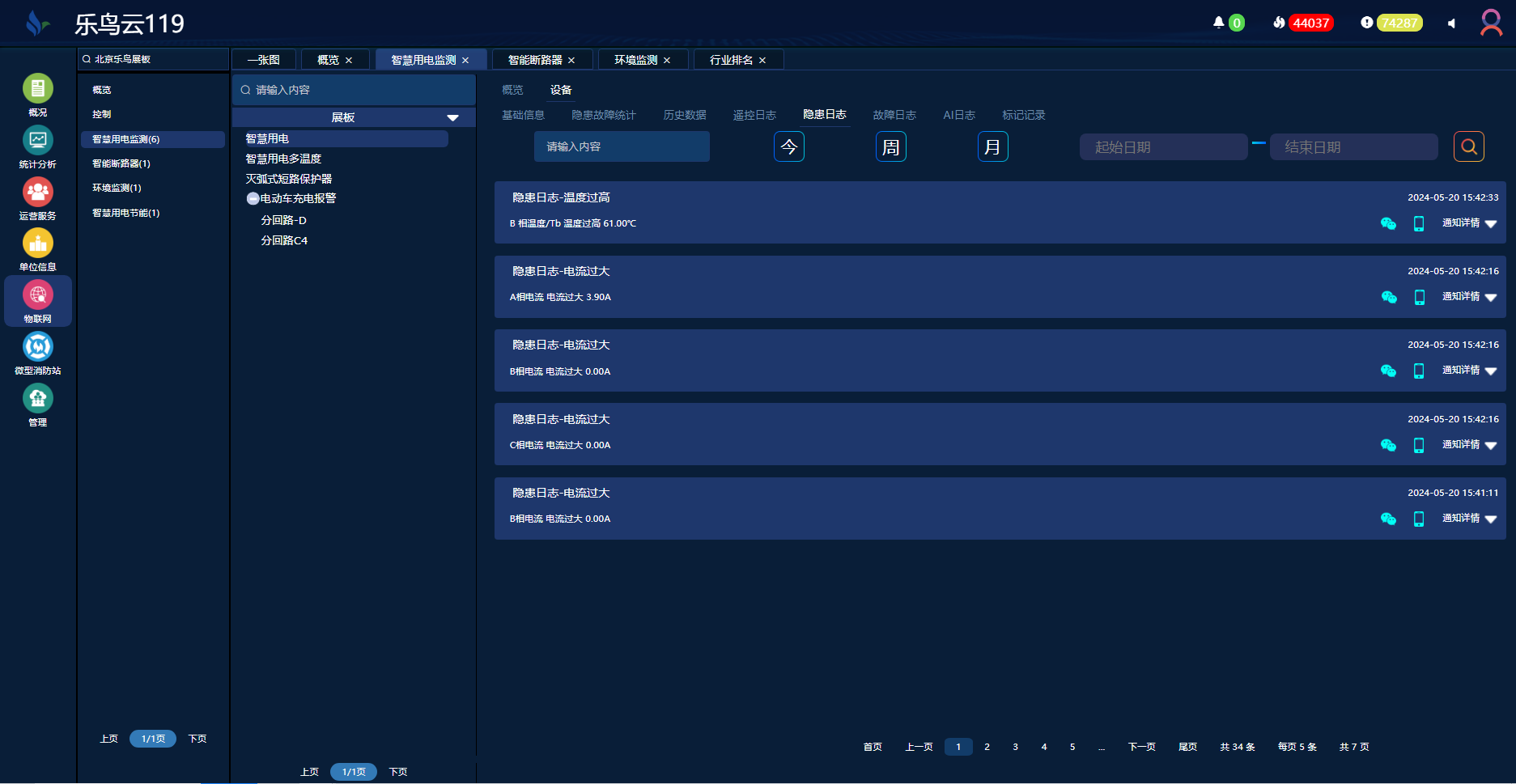Toggle the 今 today date filter
The width and height of the screenshot is (1516, 784).
tap(788, 146)
